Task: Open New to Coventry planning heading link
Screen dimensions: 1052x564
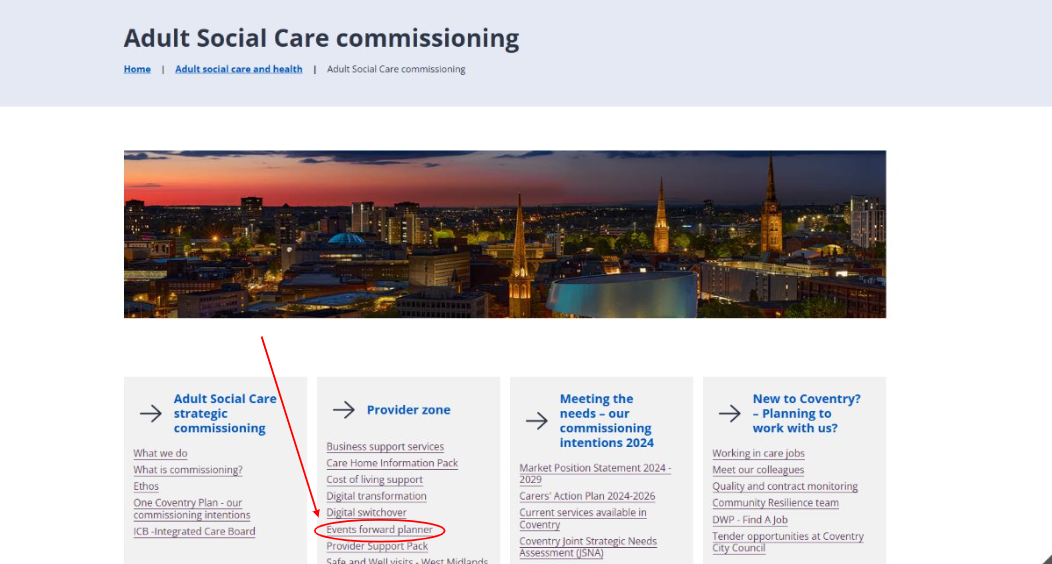Action: pyautogui.click(x=806, y=413)
